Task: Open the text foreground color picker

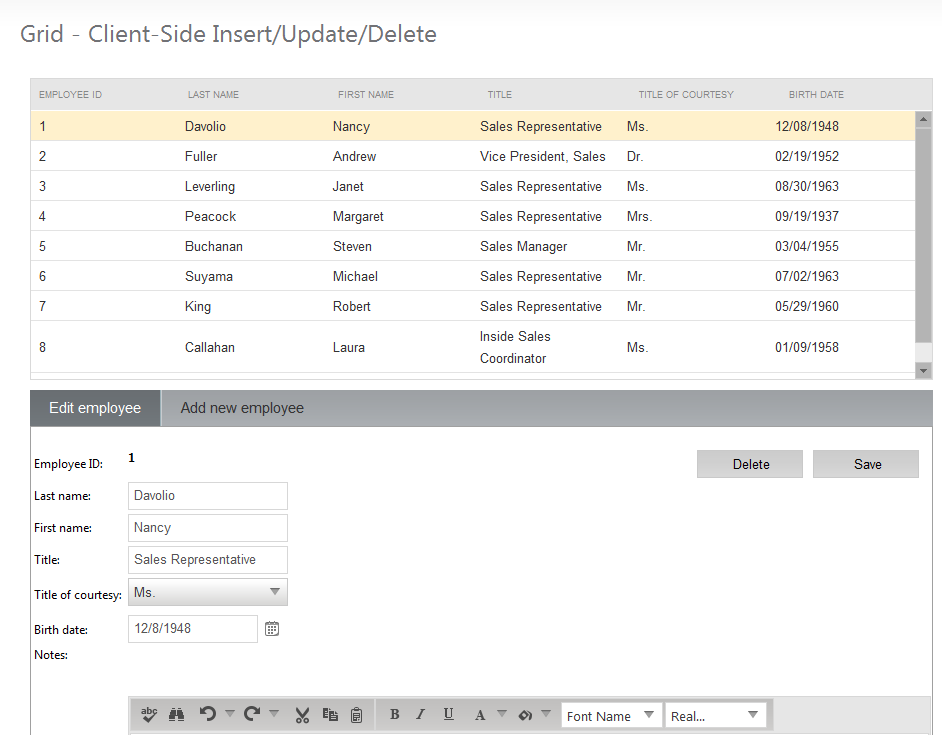Action: pos(480,715)
